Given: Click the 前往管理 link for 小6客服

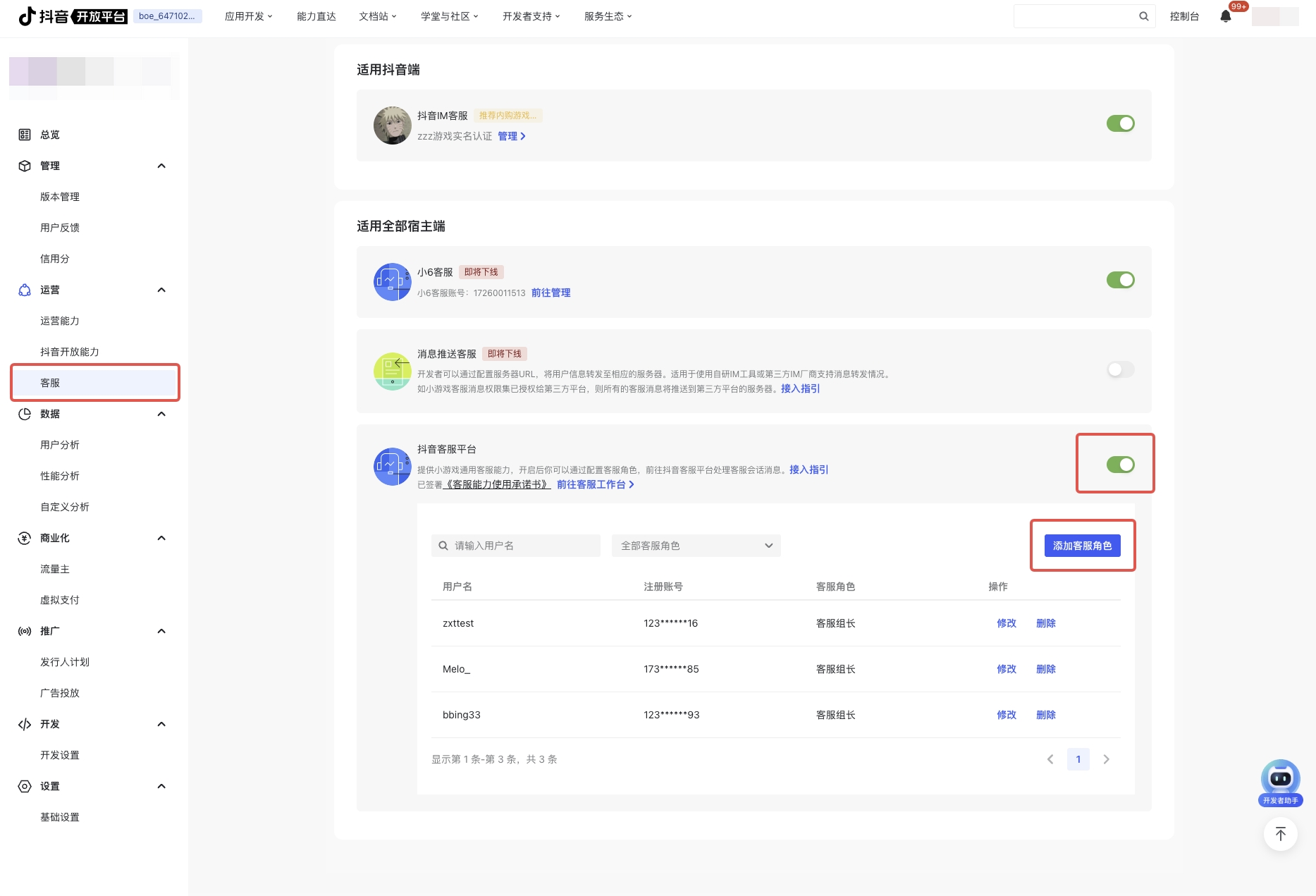Looking at the screenshot, I should point(551,293).
